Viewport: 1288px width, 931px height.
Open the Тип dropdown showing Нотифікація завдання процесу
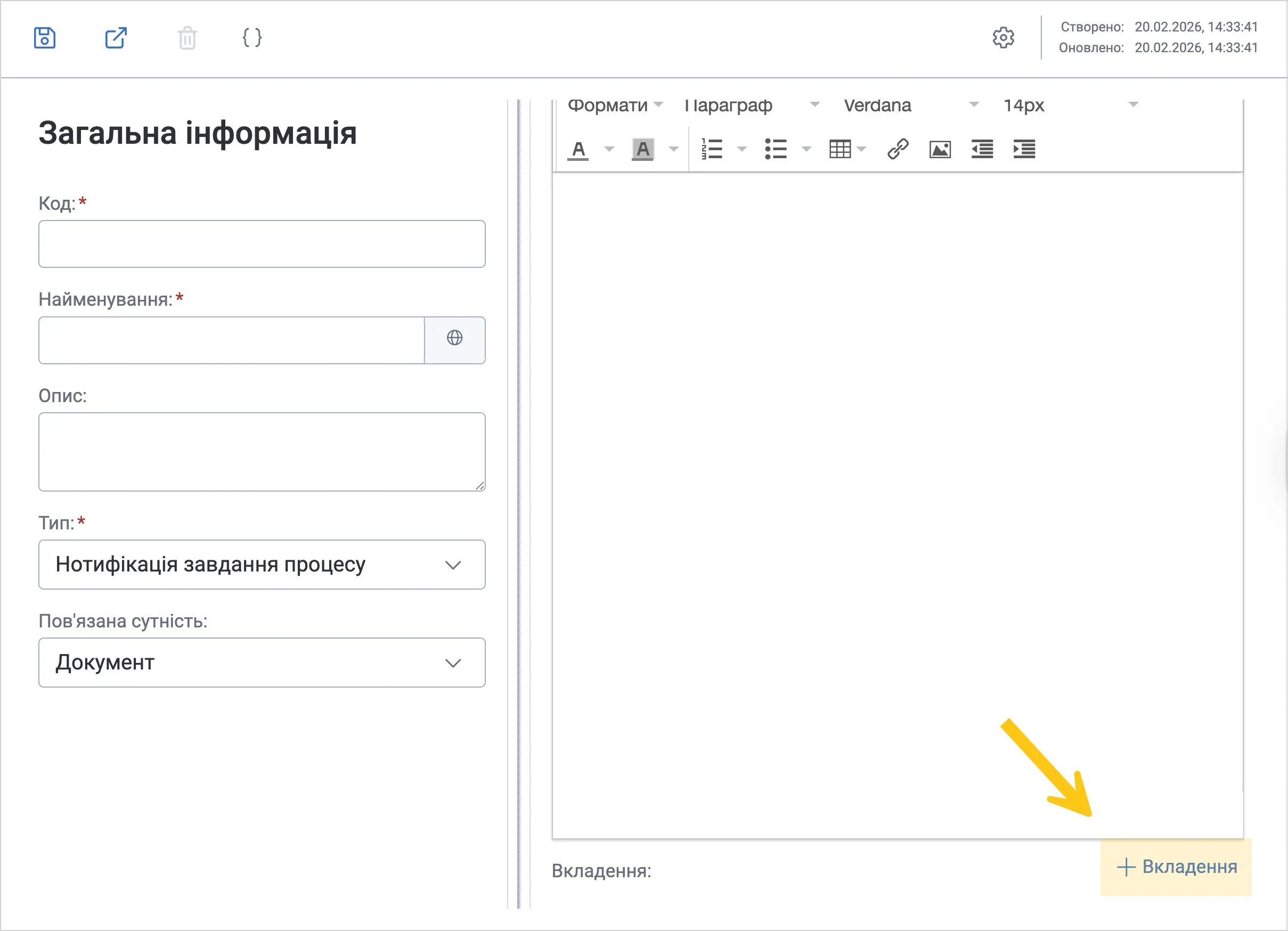[x=262, y=565]
